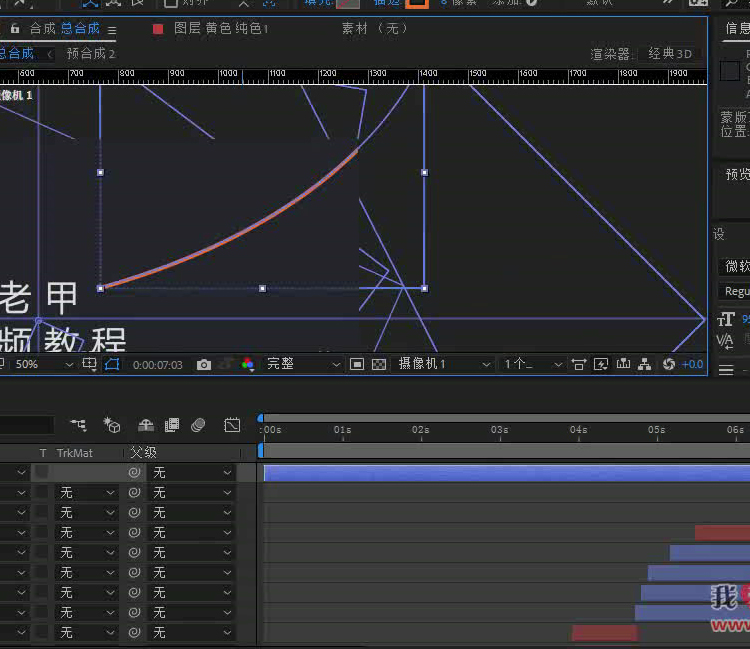This screenshot has height=649, width=750.
Task: Open the Regu font style dropdown
Action: pos(734,291)
